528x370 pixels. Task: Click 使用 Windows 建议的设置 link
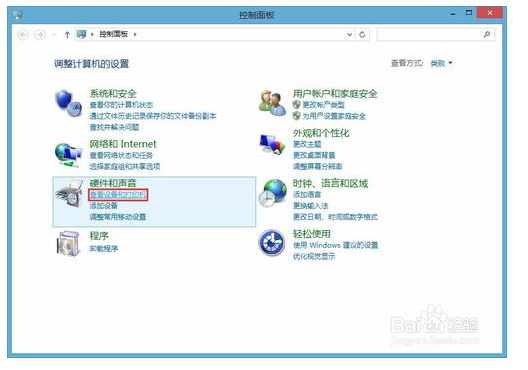tap(335, 245)
